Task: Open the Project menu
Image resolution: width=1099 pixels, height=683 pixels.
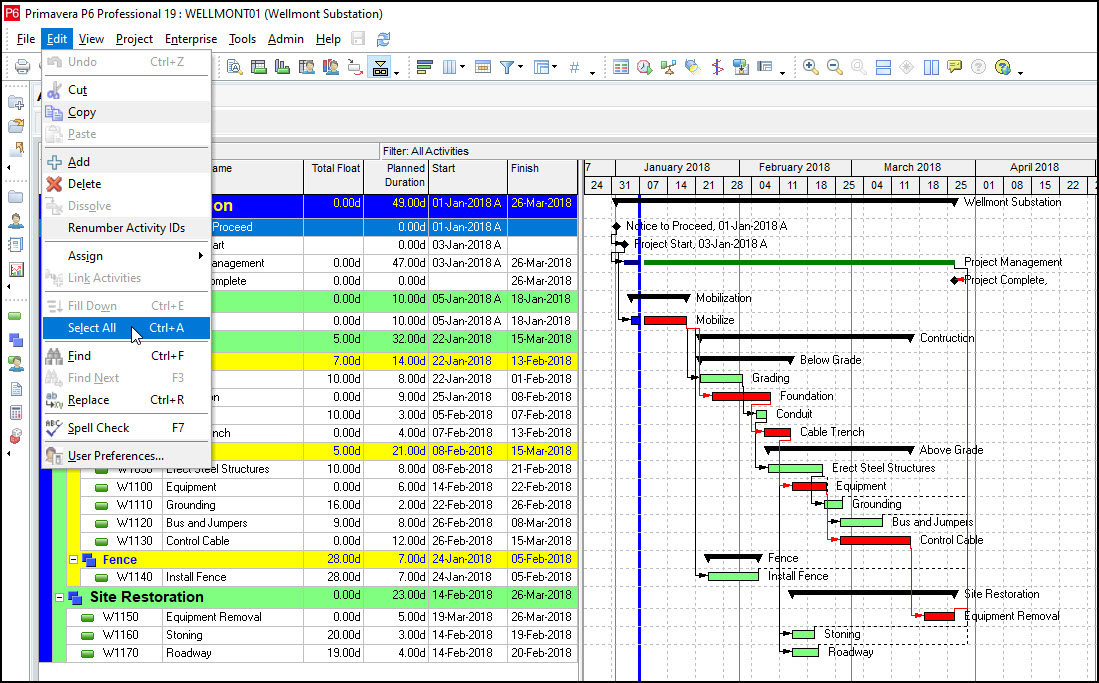Action: (x=134, y=39)
